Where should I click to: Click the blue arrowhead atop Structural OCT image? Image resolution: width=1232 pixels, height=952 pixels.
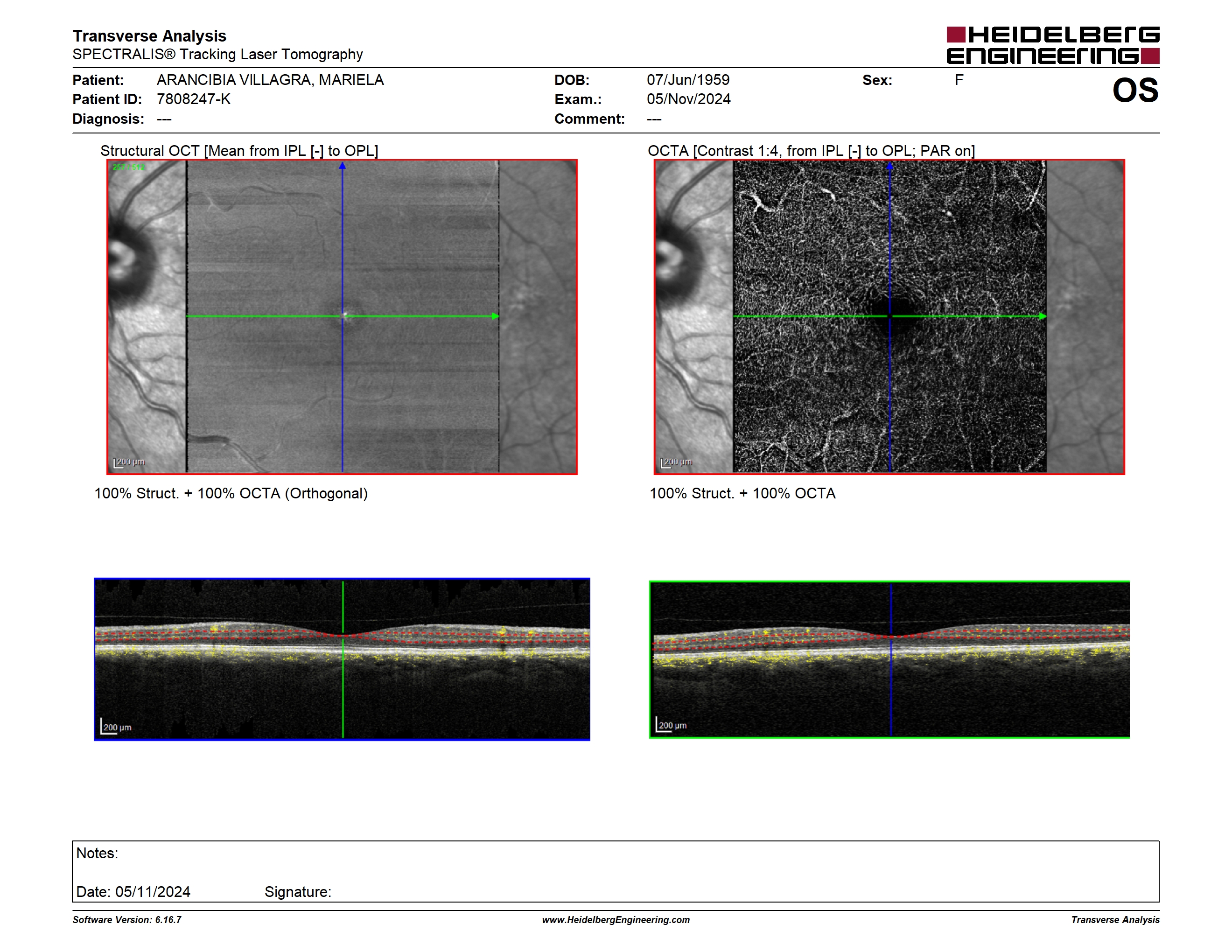pos(343,166)
